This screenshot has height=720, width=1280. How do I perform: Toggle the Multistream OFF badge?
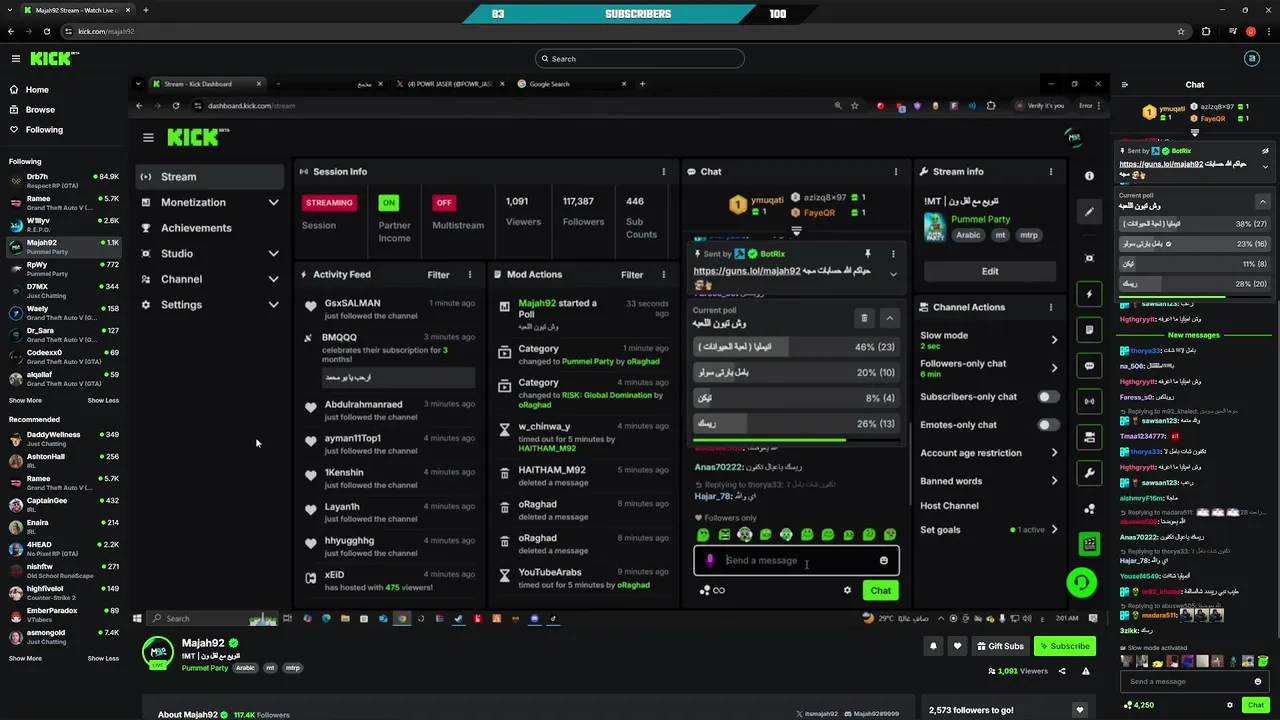(x=443, y=203)
